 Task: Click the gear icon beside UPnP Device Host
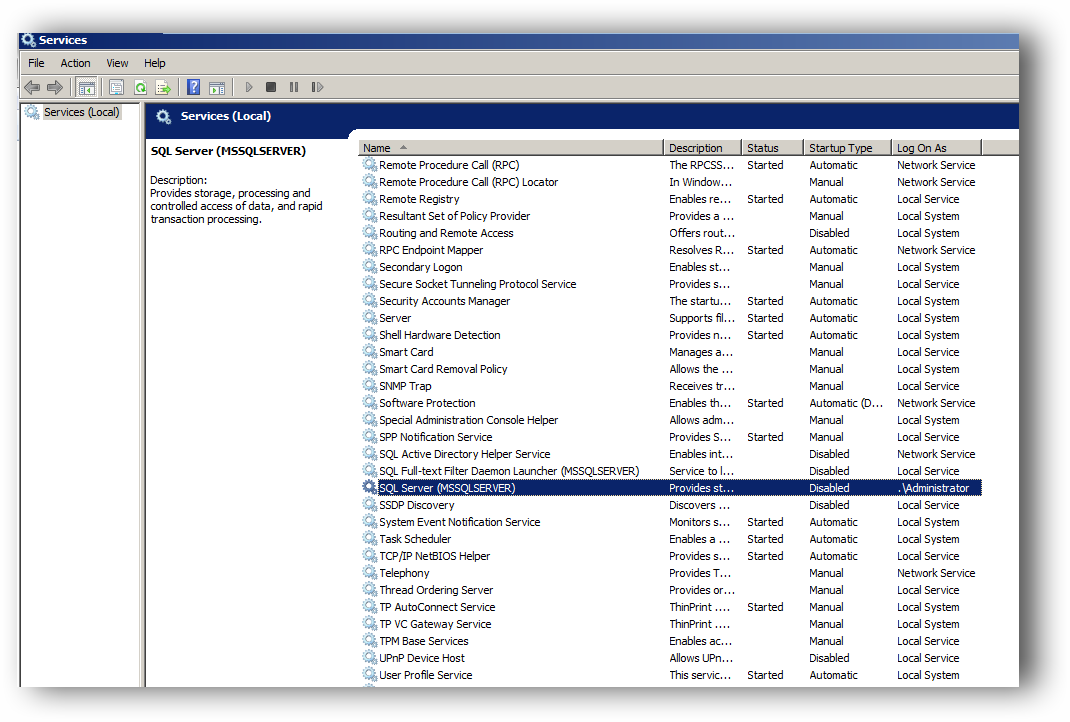click(369, 657)
